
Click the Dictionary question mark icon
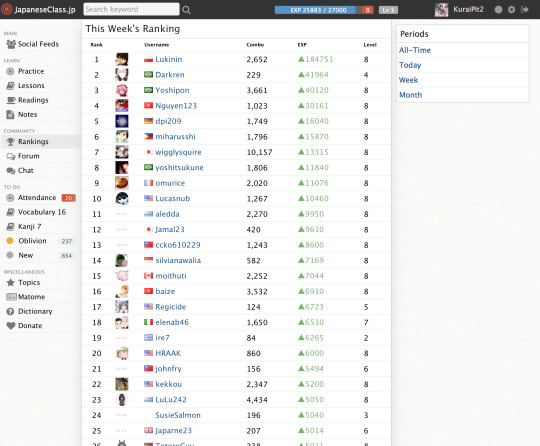pos(11,311)
